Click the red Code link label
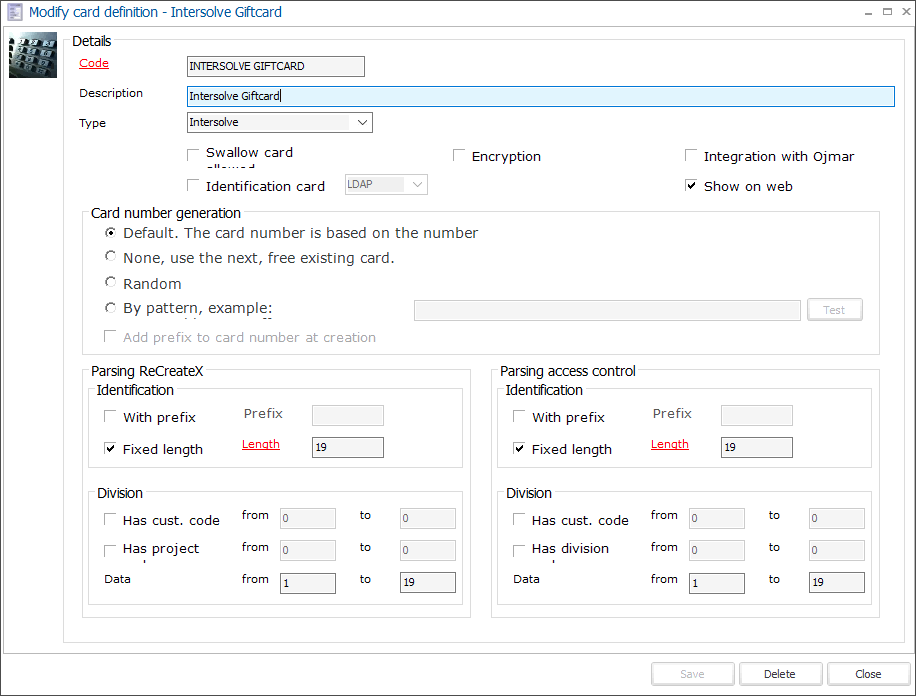Image resolution: width=916 pixels, height=696 pixels. coord(94,63)
